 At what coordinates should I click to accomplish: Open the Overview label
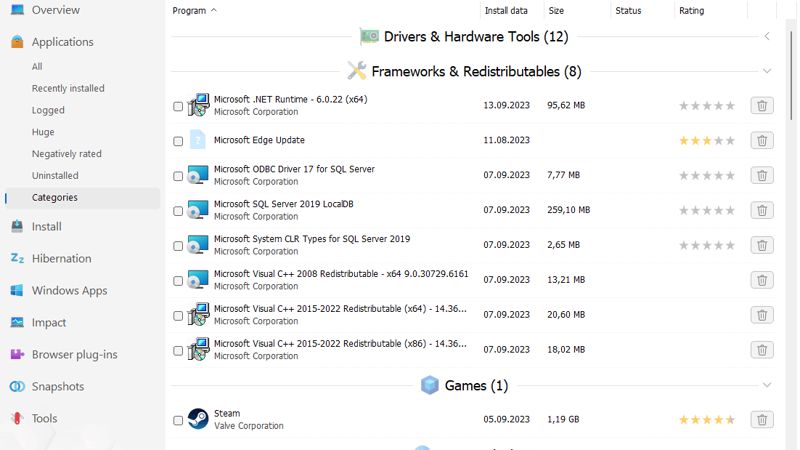coord(56,10)
